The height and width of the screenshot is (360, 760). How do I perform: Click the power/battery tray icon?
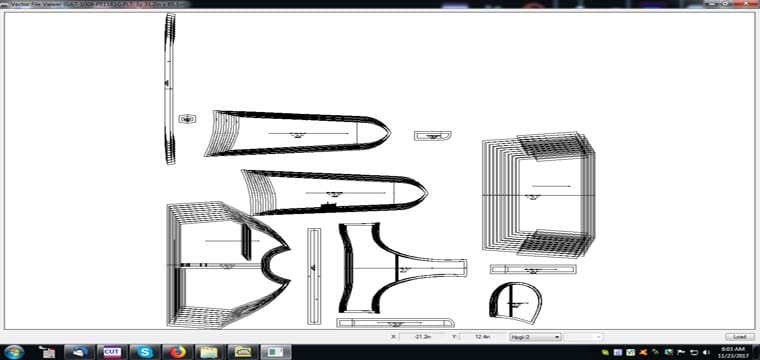point(694,352)
